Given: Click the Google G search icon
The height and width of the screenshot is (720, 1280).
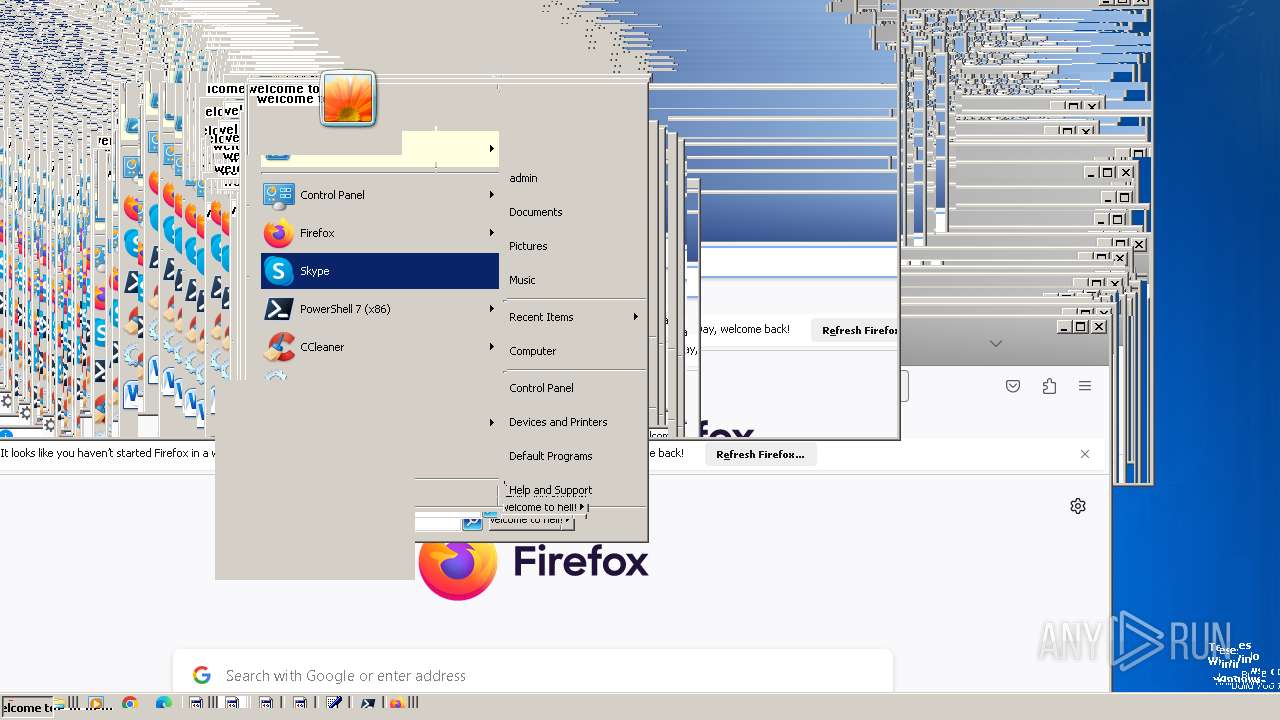Looking at the screenshot, I should pyautogui.click(x=202, y=675).
